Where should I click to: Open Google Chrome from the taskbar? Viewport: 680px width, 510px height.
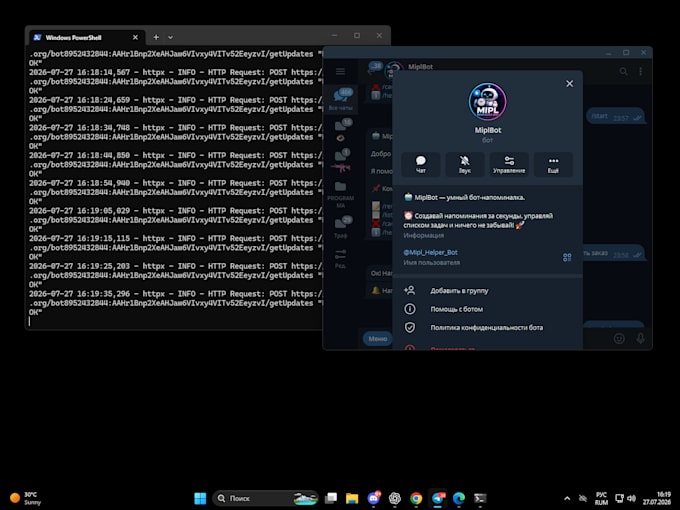[x=416, y=498]
